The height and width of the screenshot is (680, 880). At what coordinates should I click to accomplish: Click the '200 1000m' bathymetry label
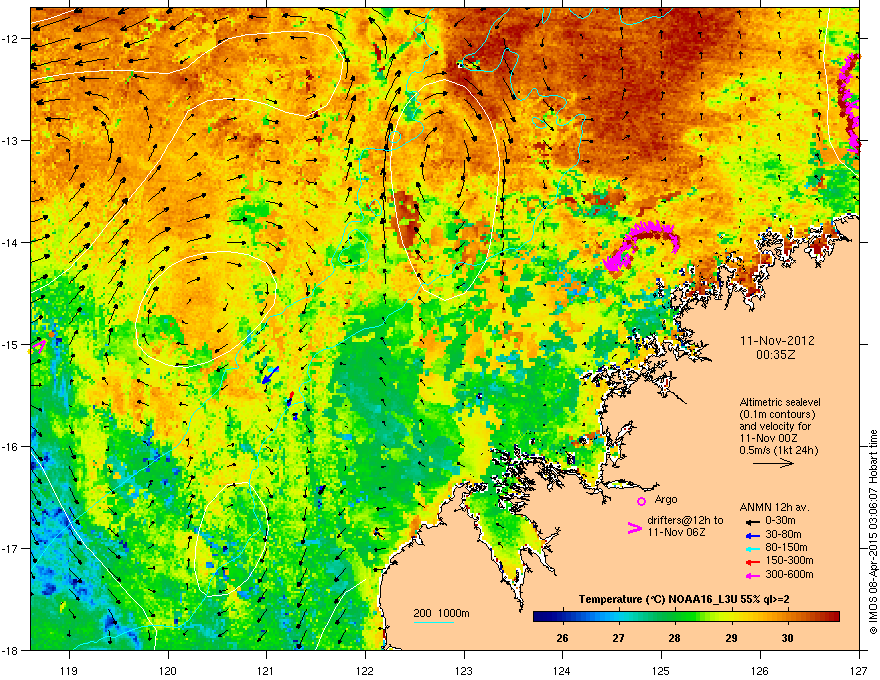coord(441,613)
